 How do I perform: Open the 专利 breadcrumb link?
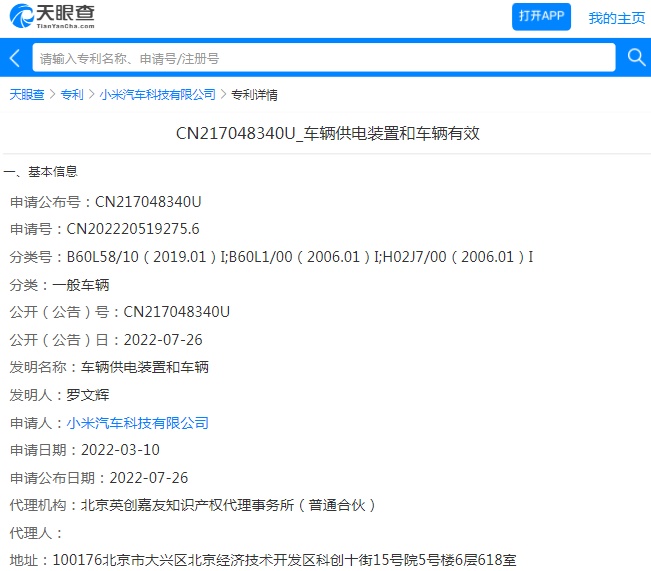(72, 94)
